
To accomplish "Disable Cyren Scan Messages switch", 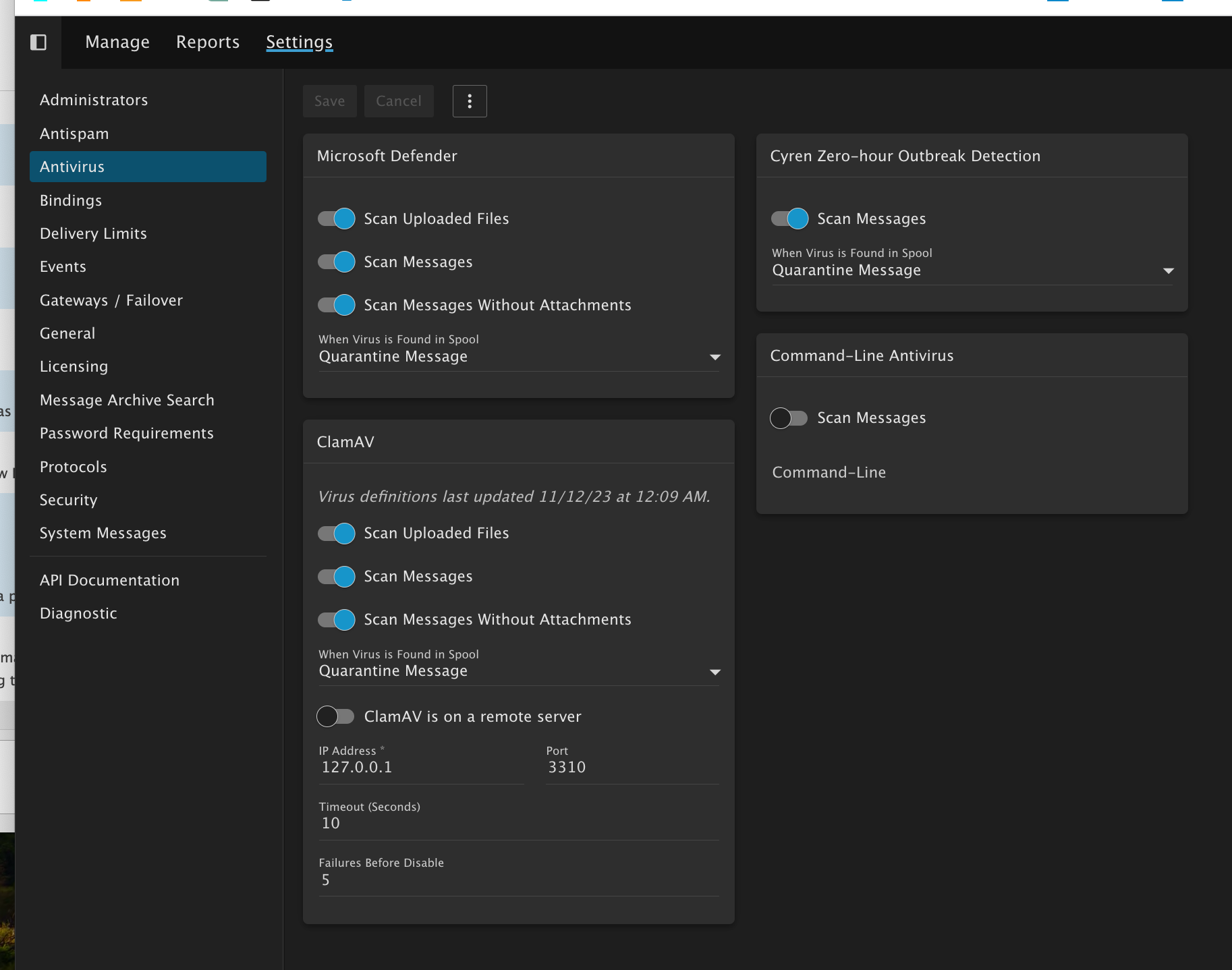I will coord(790,219).
